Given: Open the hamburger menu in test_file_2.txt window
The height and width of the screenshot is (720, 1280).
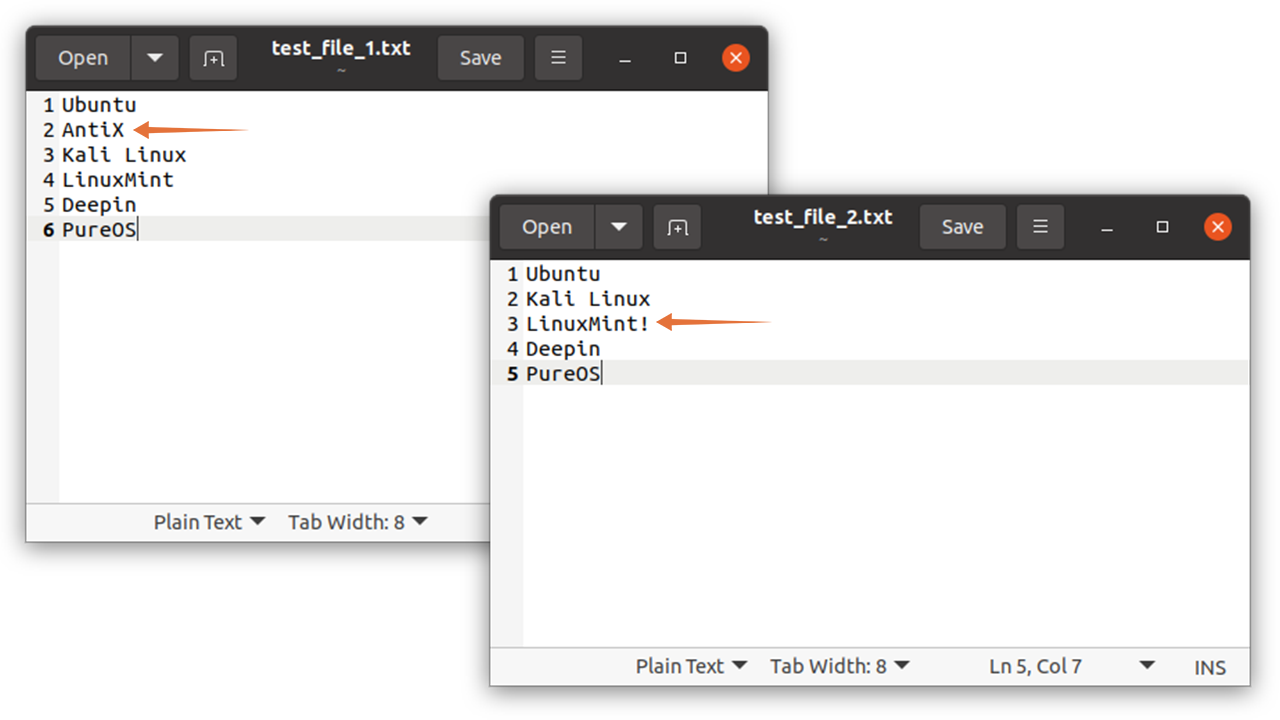Looking at the screenshot, I should click(x=1040, y=226).
